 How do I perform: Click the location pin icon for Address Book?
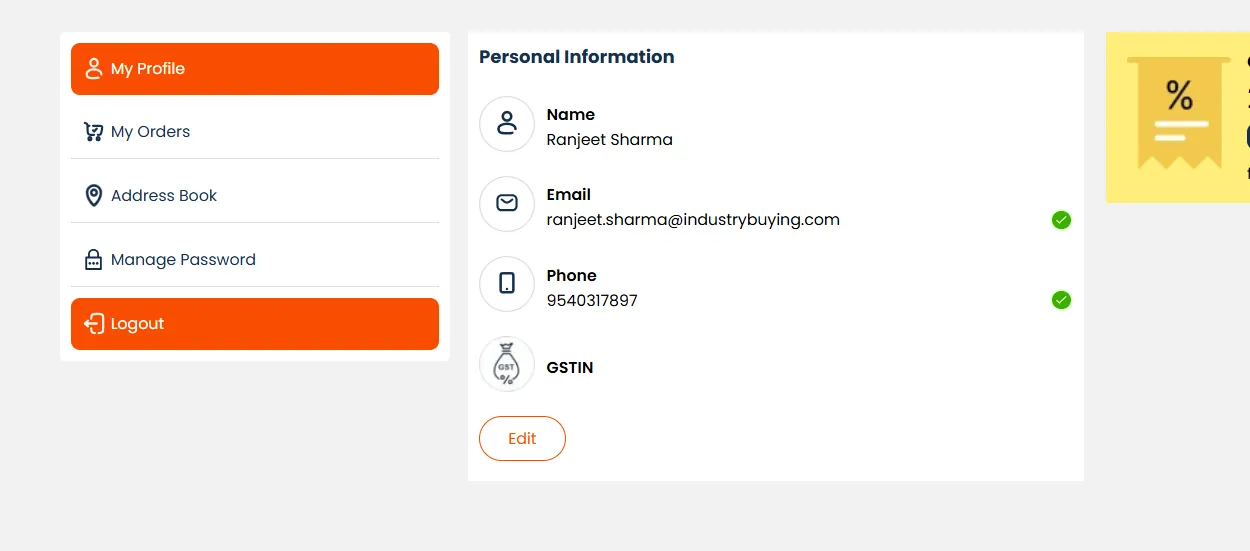94,196
